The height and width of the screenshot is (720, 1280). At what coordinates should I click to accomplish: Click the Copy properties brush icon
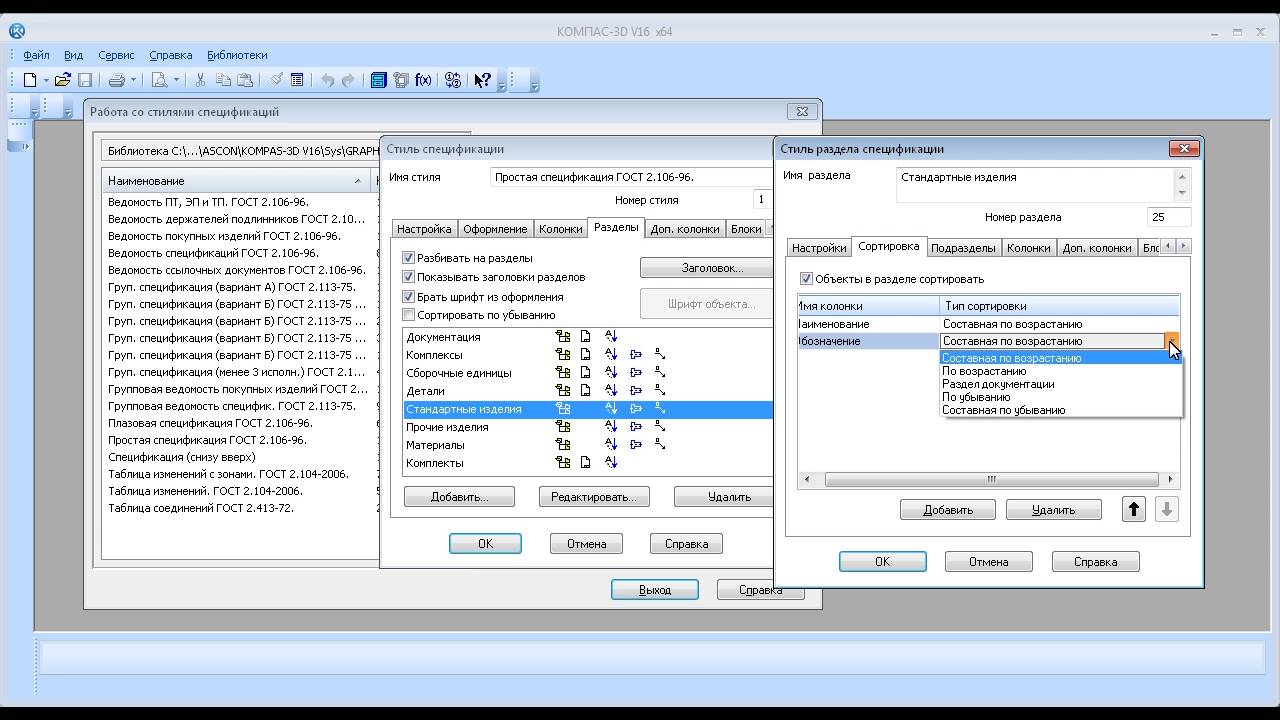(x=276, y=80)
